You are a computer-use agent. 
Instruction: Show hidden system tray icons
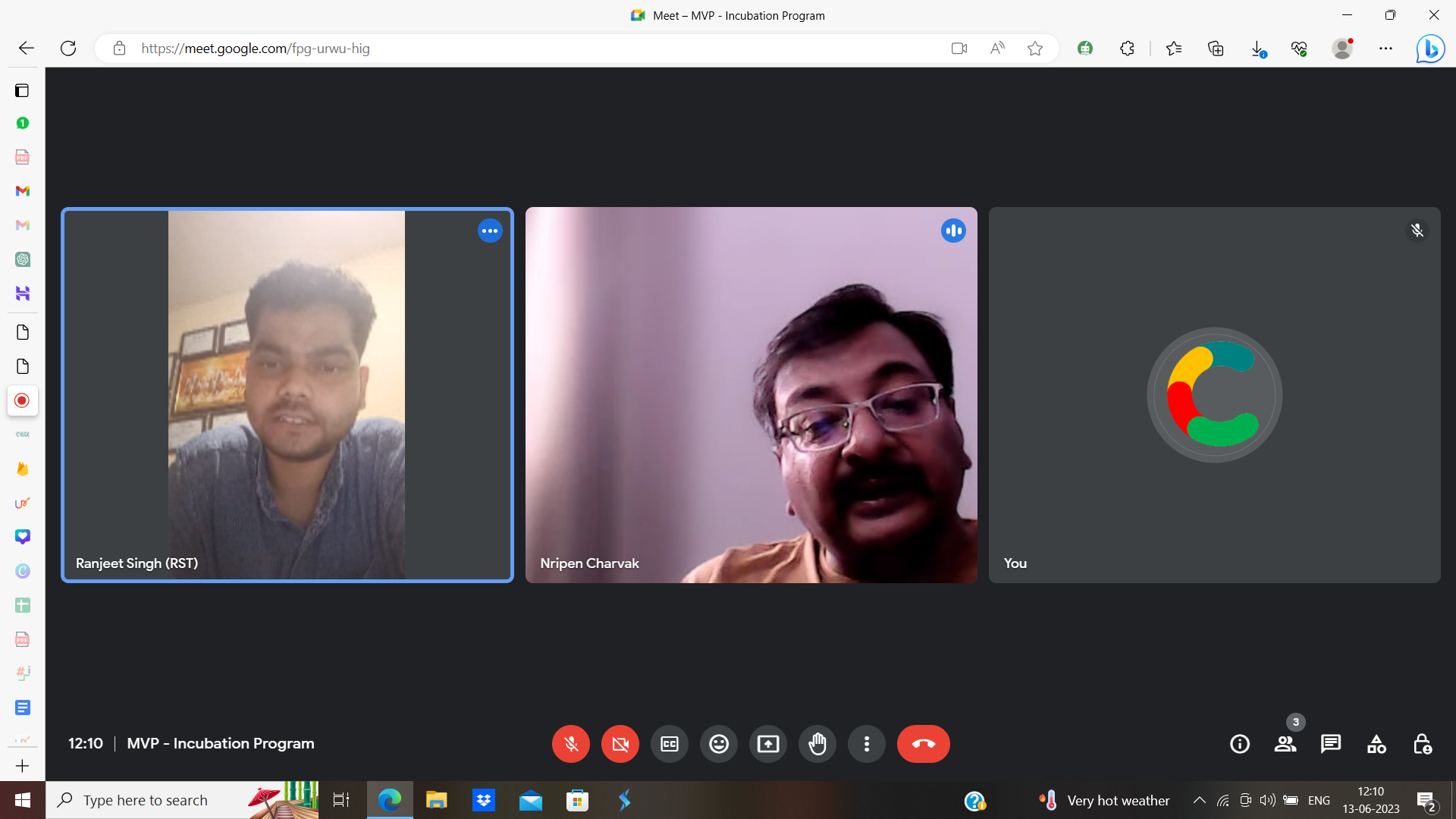click(x=1200, y=800)
